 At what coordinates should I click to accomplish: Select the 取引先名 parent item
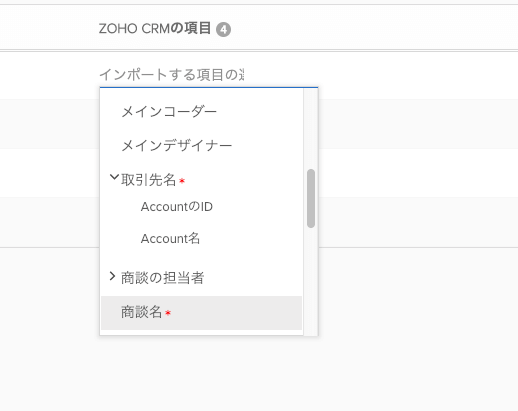point(148,180)
